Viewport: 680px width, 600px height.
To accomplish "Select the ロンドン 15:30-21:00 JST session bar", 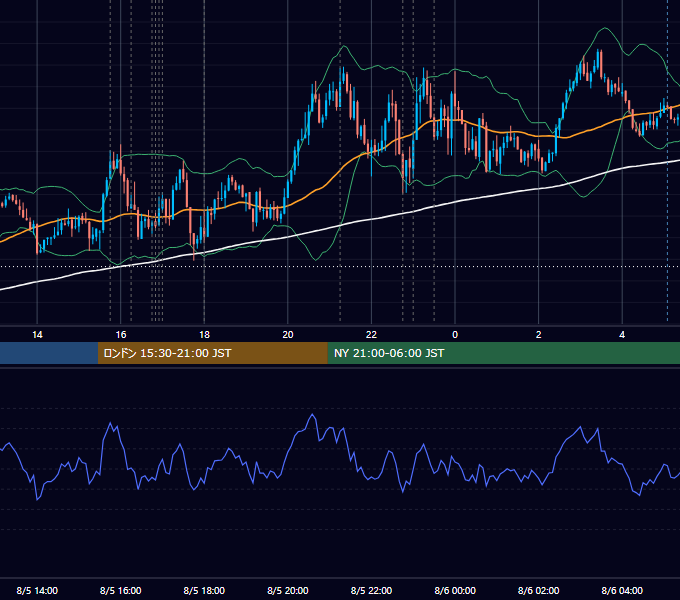I will pos(212,353).
